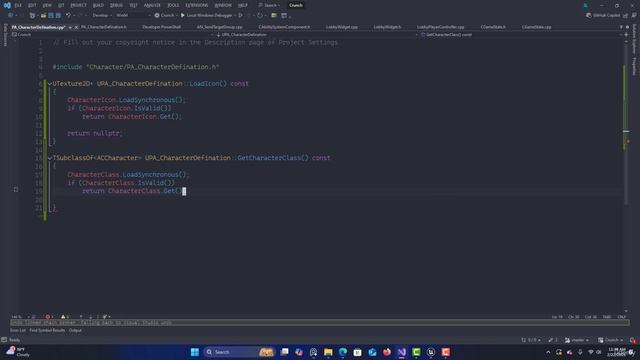This screenshot has height=360, width=640.
Task: Click the Visual Studio logo icon
Action: tap(7, 5)
